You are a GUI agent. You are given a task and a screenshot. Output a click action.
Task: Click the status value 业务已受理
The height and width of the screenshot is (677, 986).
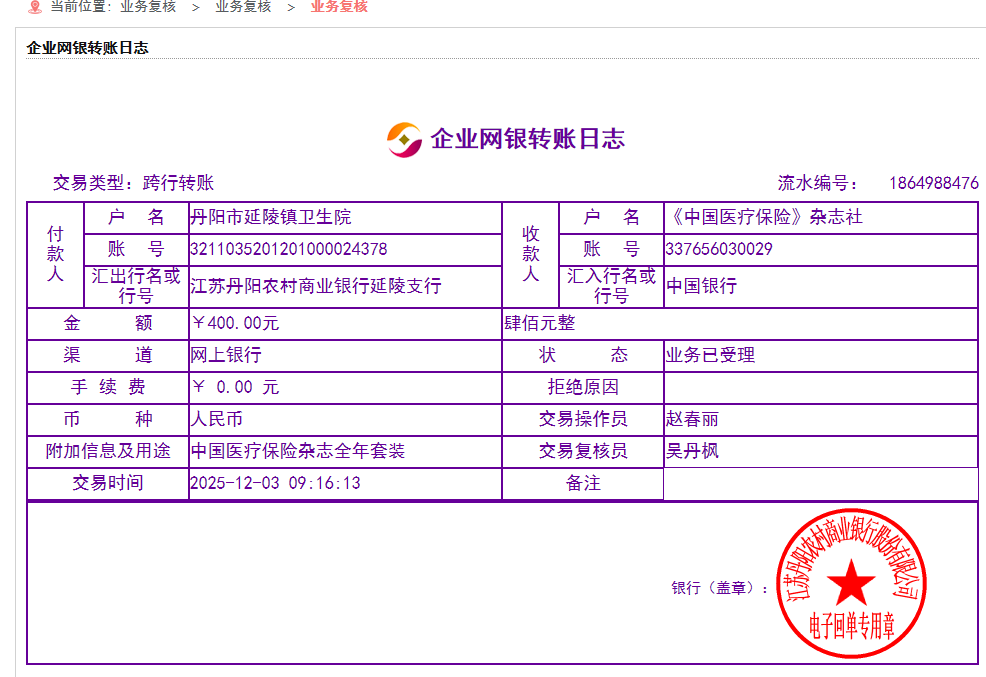click(x=710, y=355)
